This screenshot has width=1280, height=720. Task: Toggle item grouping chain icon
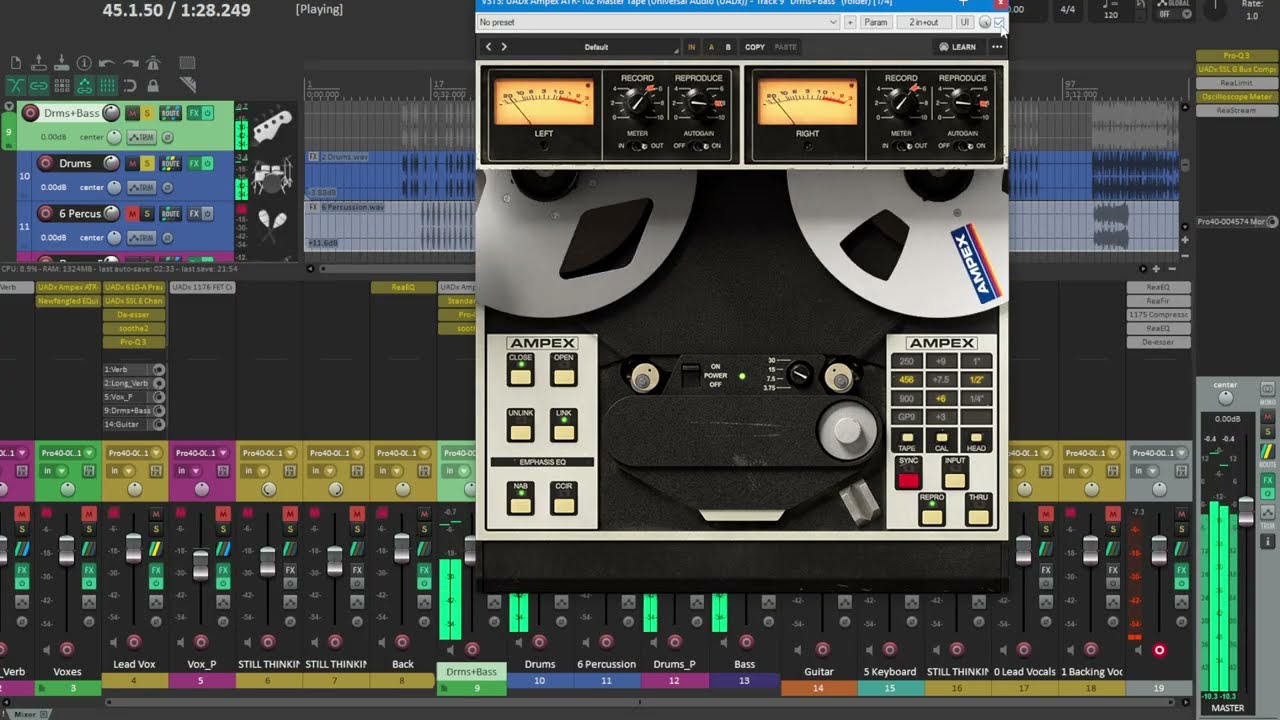tap(38, 86)
